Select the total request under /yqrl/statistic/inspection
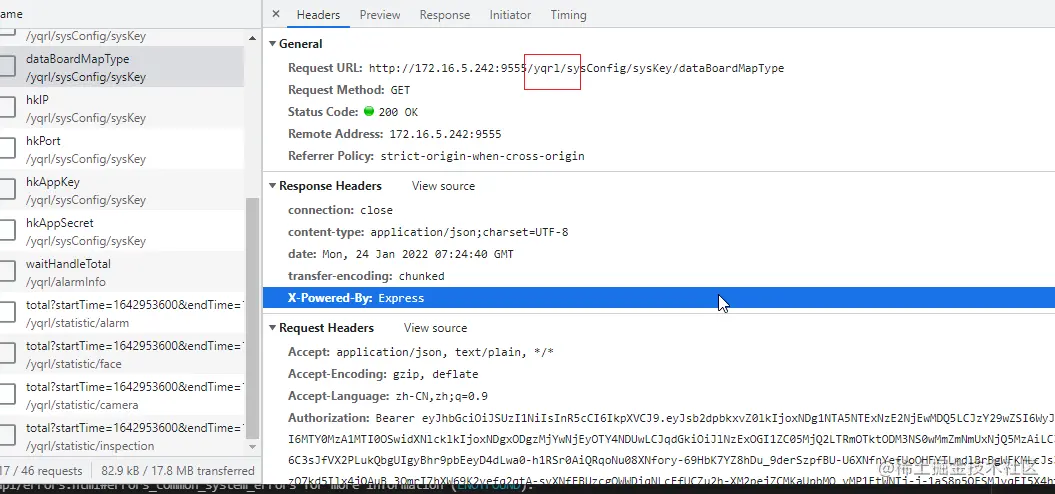This screenshot has height=494, width=1055. coord(122,437)
